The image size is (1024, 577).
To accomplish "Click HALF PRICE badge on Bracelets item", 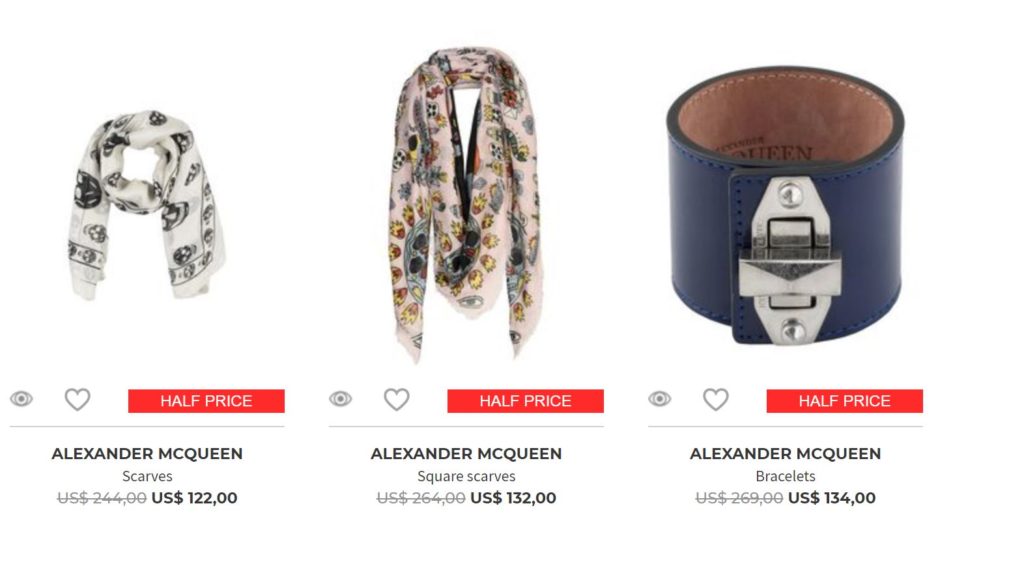I will click(x=844, y=401).
